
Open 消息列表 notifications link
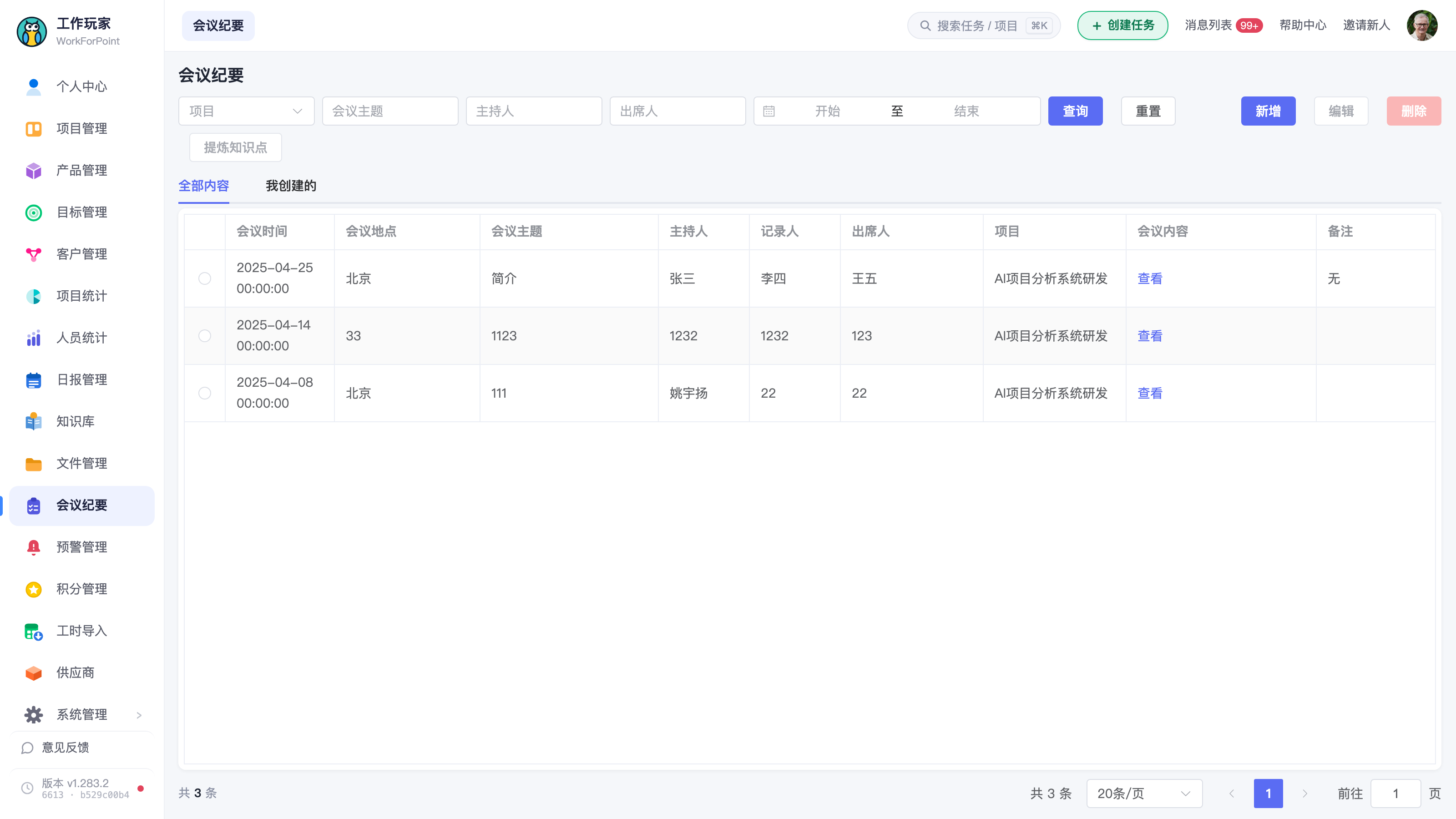pos(1223,25)
